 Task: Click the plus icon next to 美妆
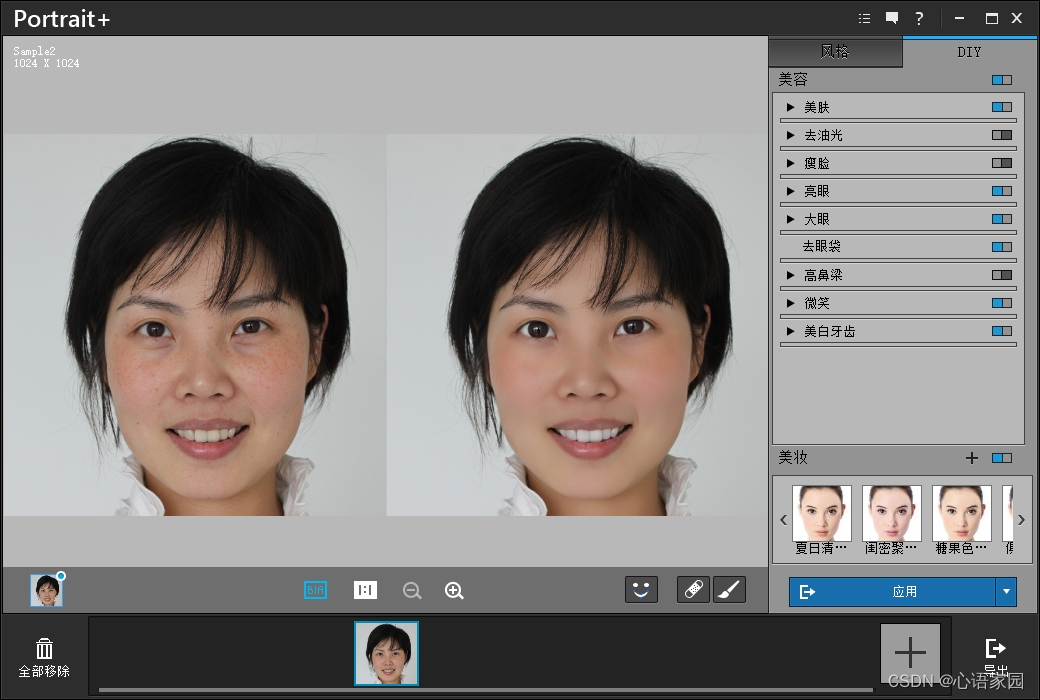972,458
